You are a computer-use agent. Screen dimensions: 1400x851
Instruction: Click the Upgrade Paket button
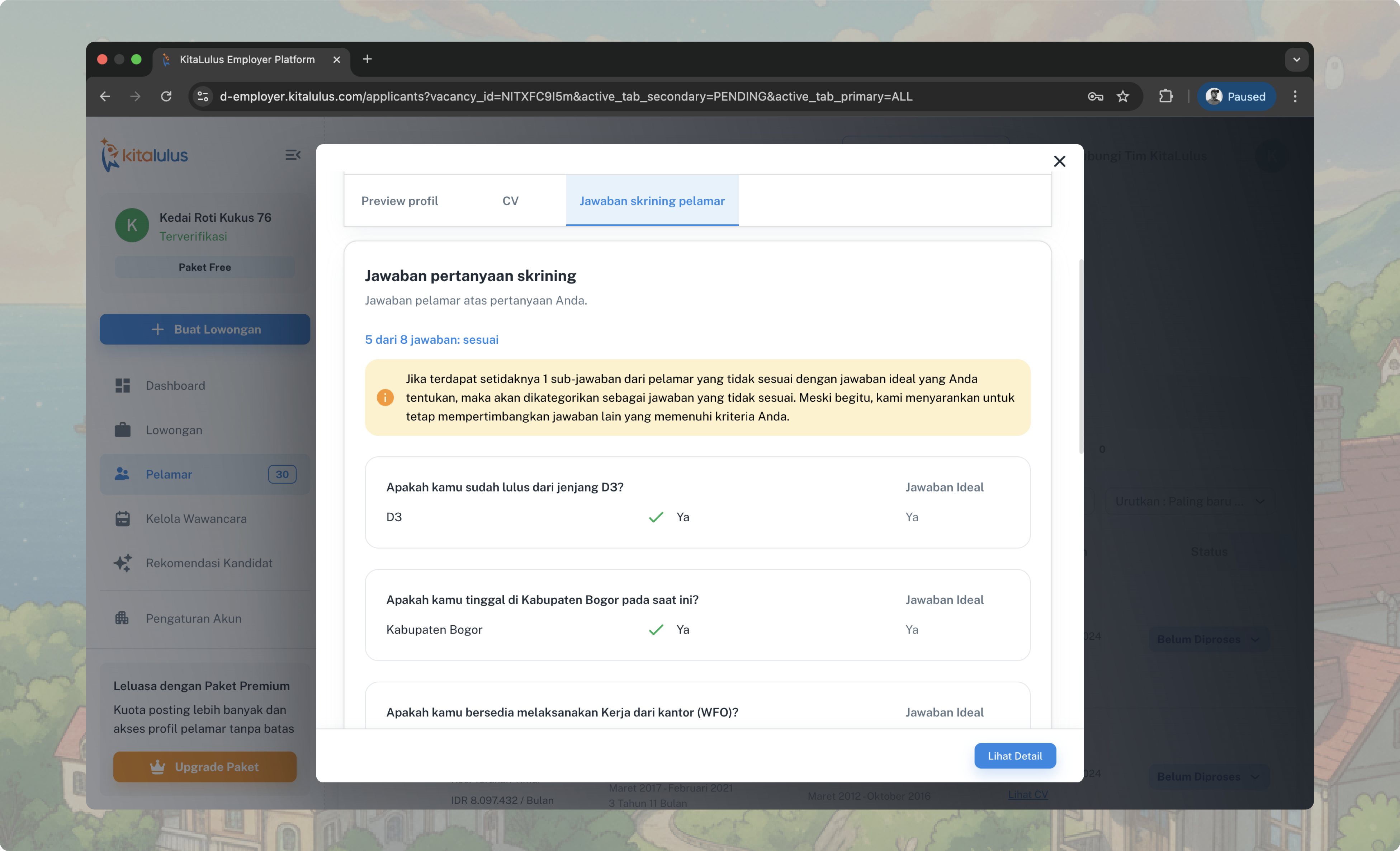point(204,766)
